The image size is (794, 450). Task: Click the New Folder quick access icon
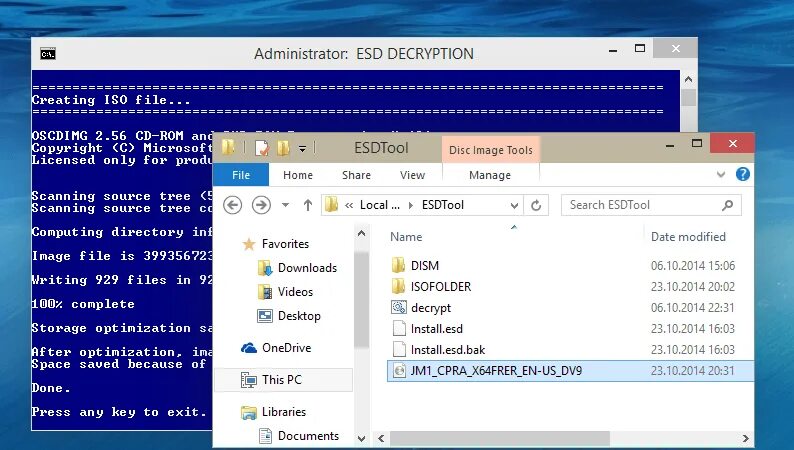(283, 148)
